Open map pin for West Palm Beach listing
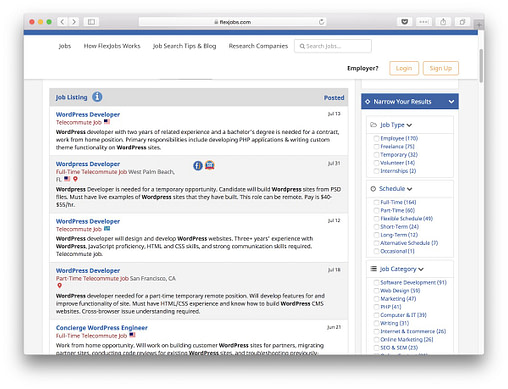The width and height of the screenshot is (508, 389). point(75,179)
